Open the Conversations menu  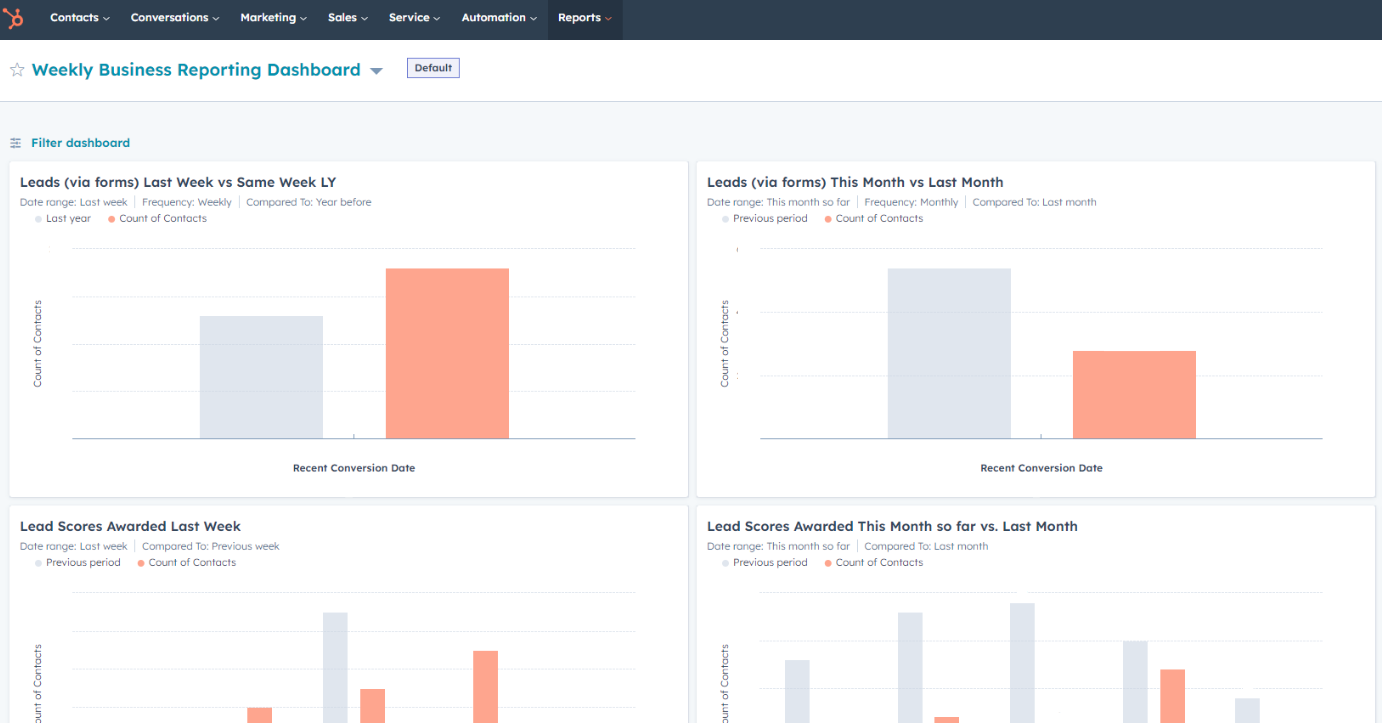click(x=176, y=18)
